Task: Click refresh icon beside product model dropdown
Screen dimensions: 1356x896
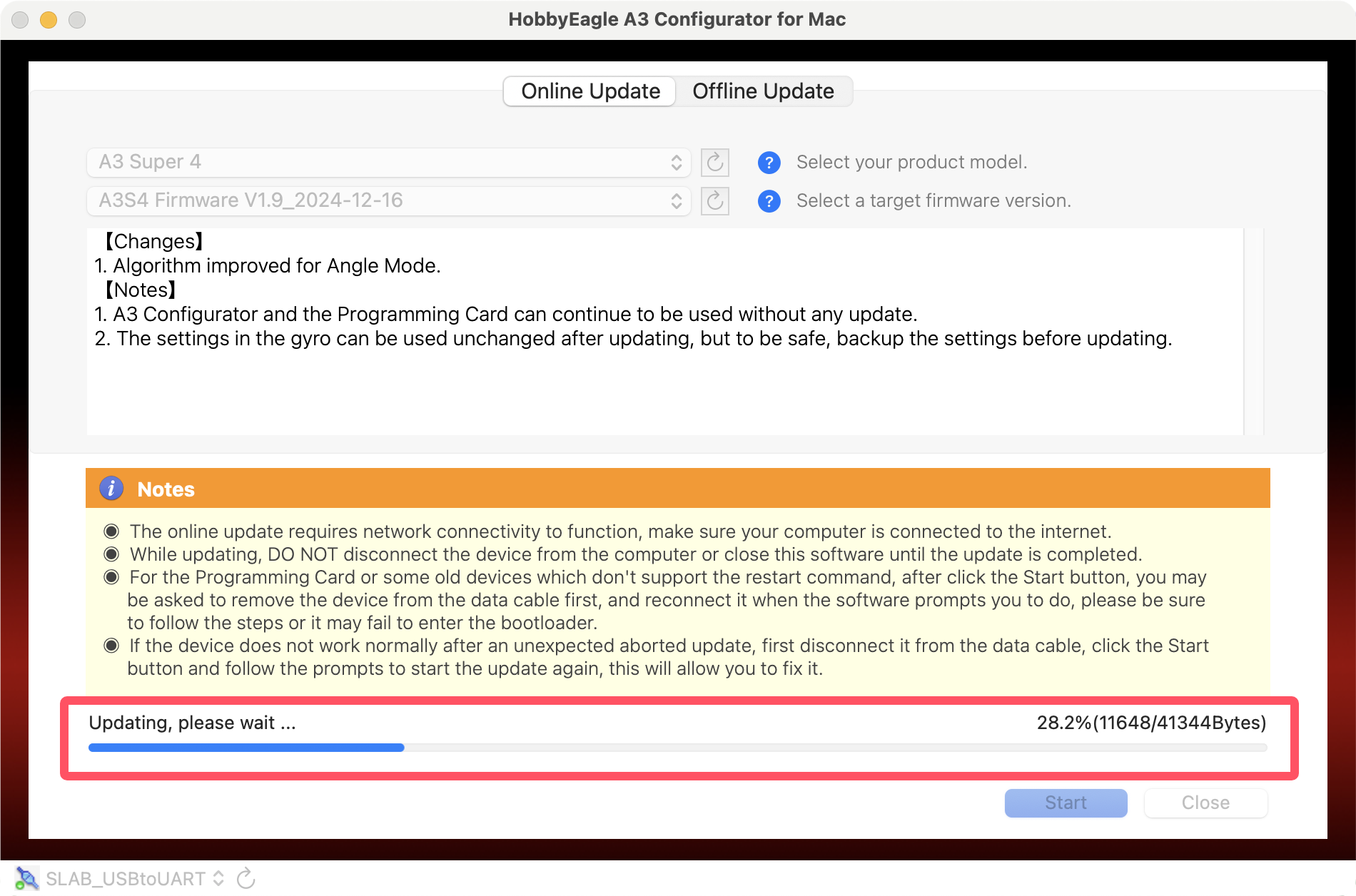Action: click(x=714, y=163)
